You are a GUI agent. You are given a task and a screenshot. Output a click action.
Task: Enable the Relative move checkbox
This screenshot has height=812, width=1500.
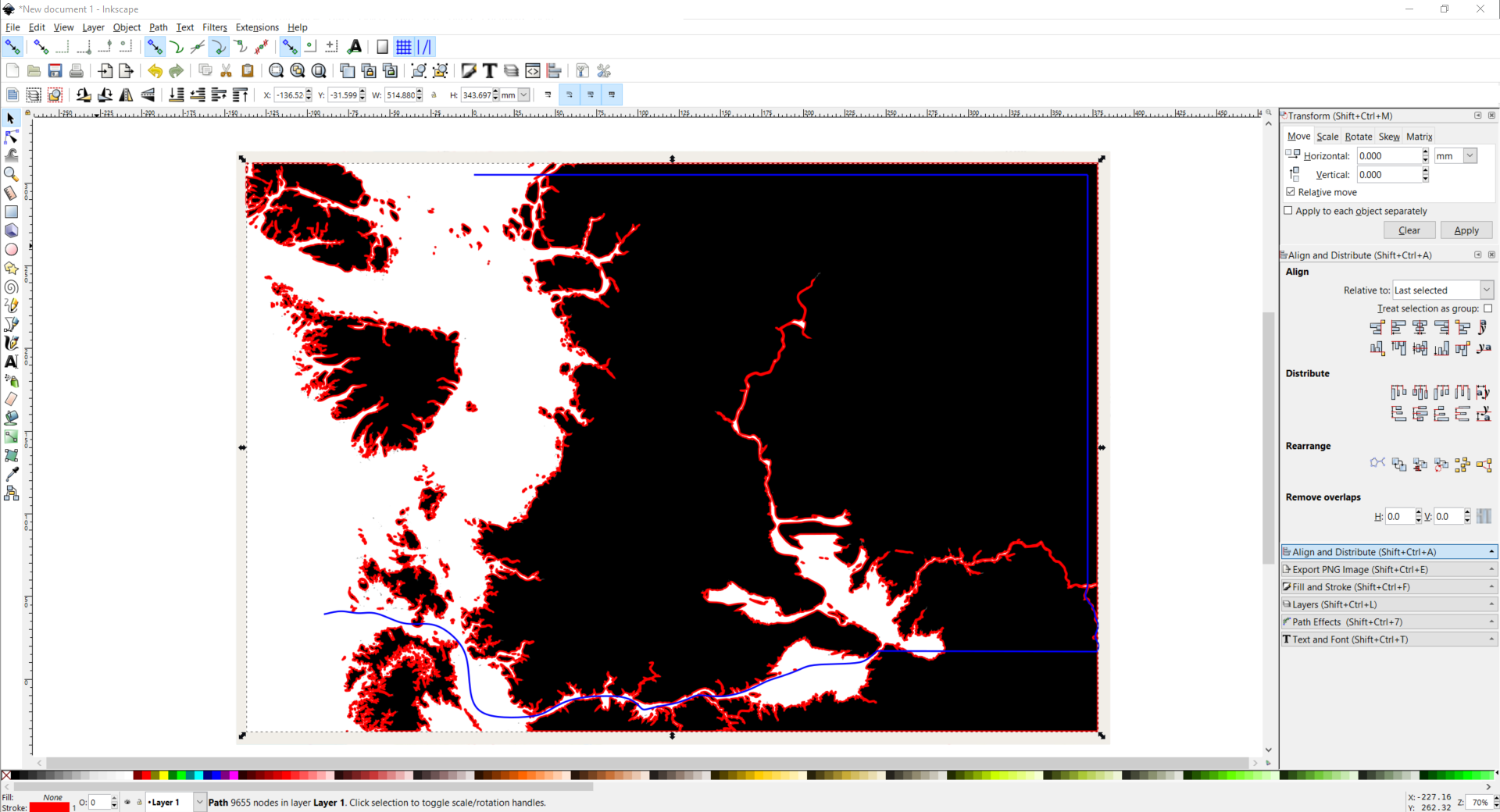click(x=1291, y=192)
